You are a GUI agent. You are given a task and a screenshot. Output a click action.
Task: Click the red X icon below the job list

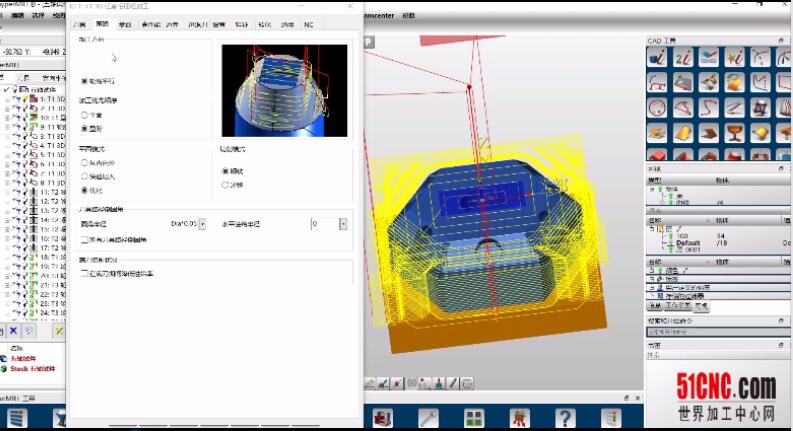(14, 330)
